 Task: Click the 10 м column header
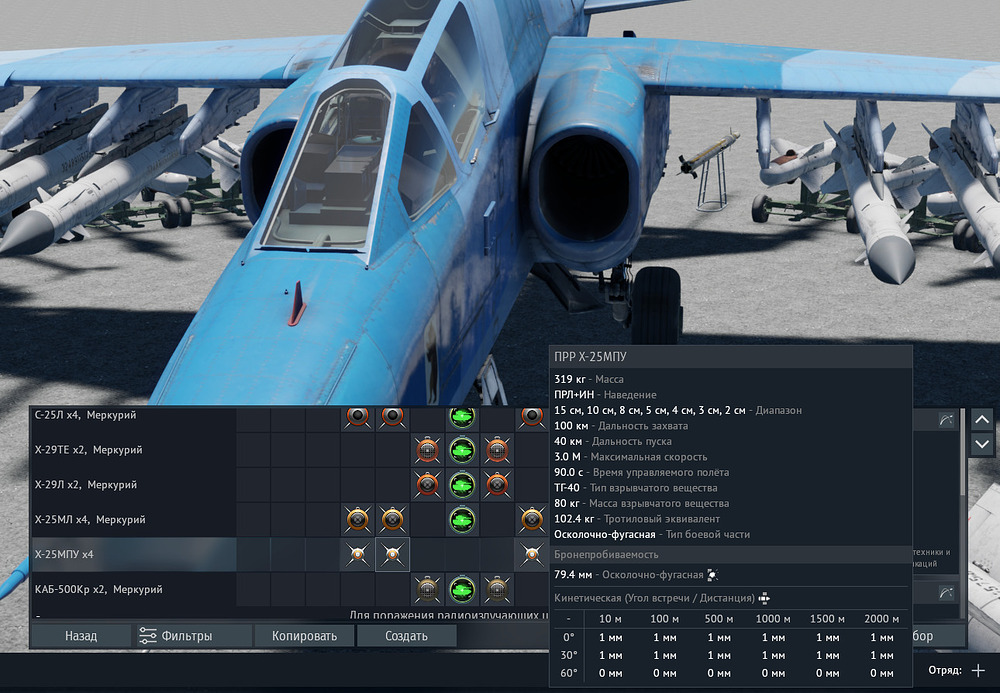[610, 618]
